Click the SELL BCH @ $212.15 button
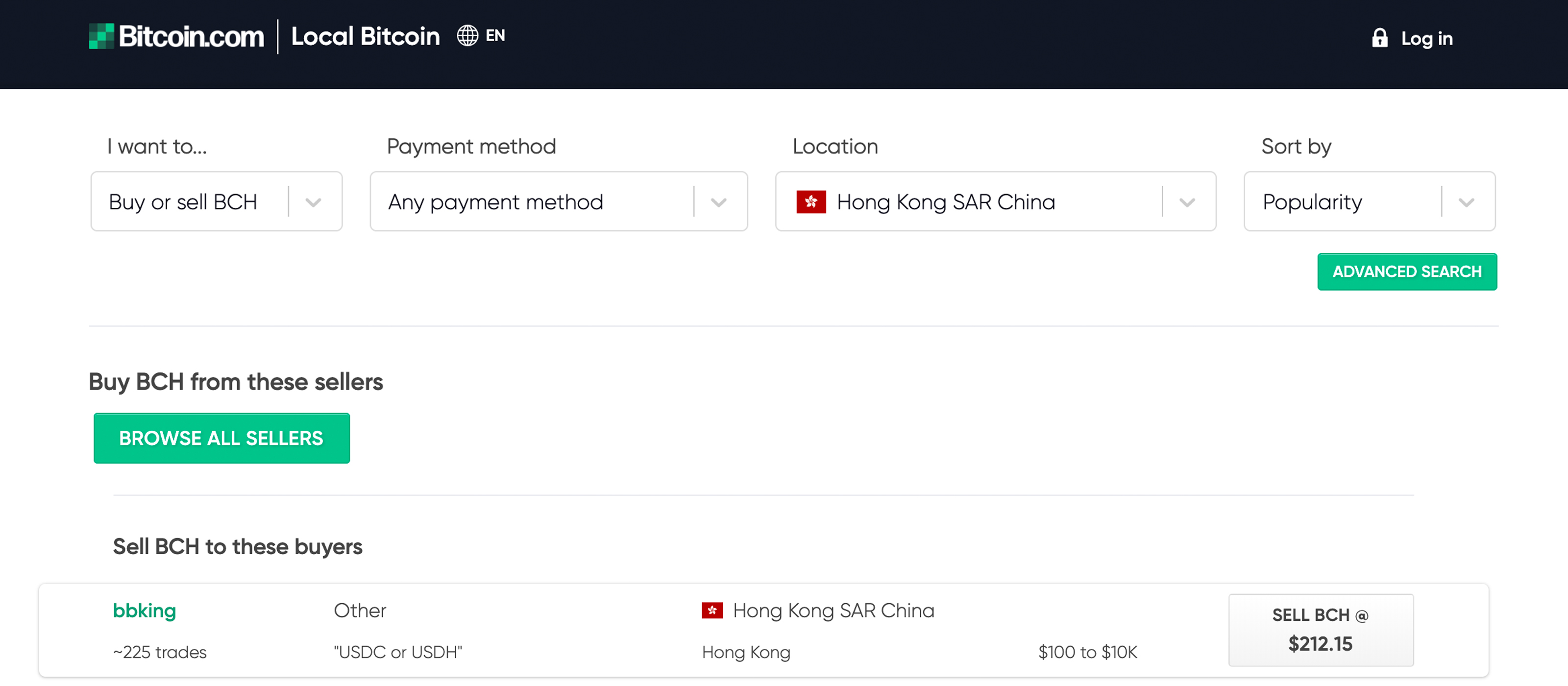 [1320, 630]
